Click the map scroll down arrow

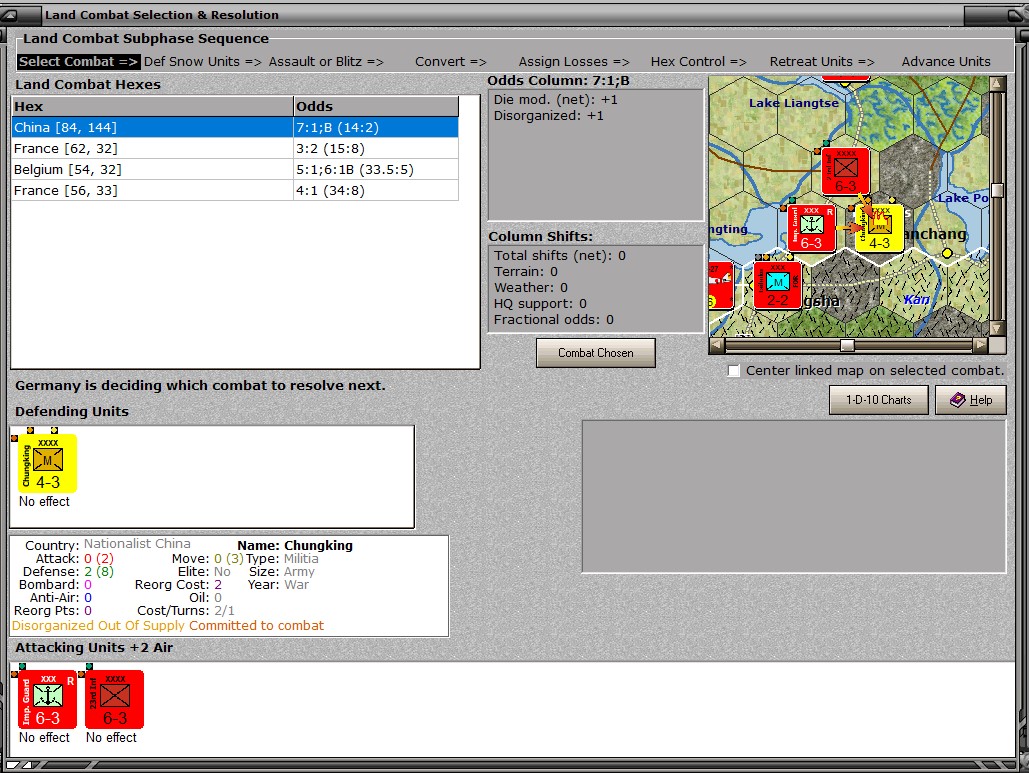click(x=998, y=329)
